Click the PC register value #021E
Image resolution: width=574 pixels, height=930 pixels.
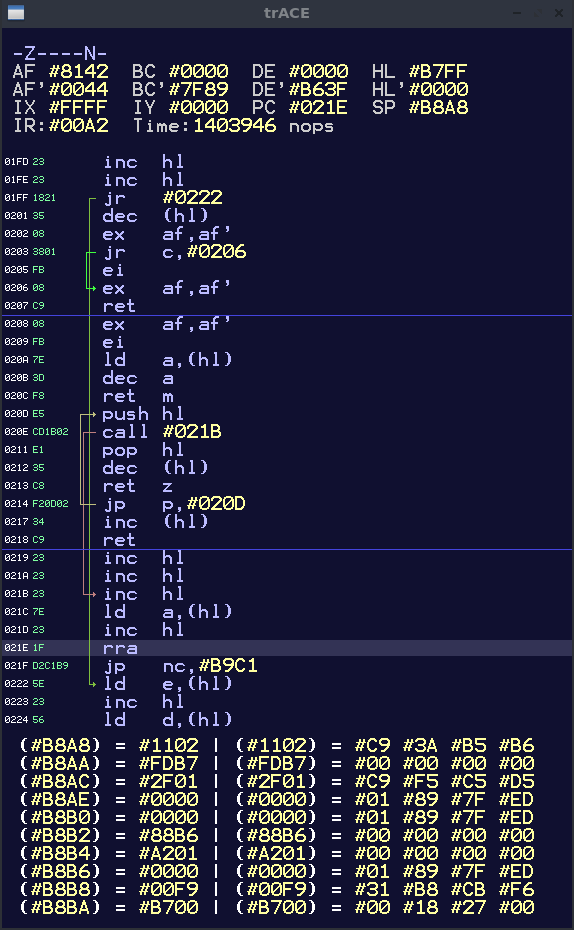318,107
